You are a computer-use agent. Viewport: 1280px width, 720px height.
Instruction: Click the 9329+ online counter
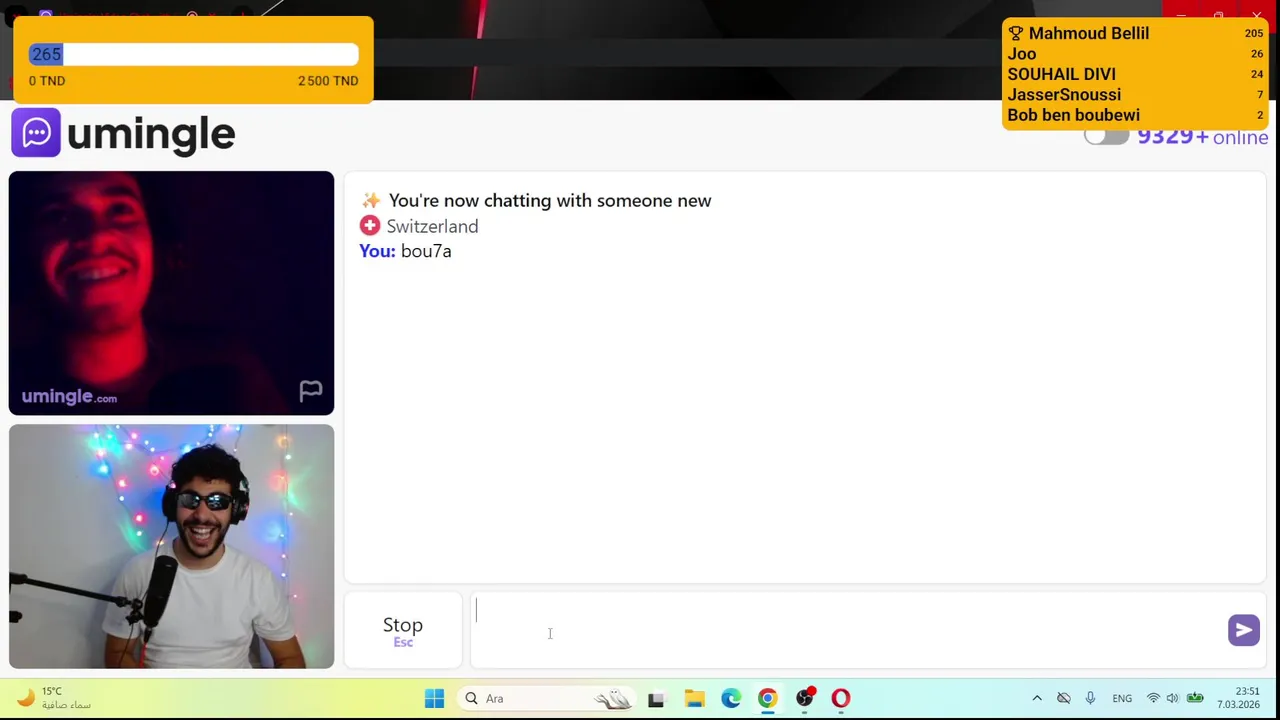[1202, 137]
